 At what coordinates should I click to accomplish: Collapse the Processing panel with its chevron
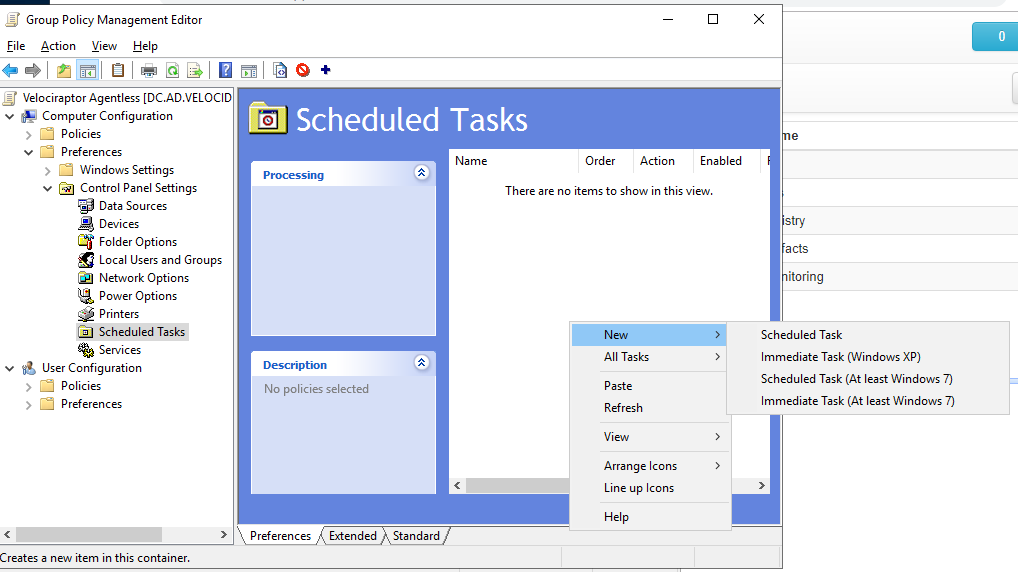tap(421, 173)
